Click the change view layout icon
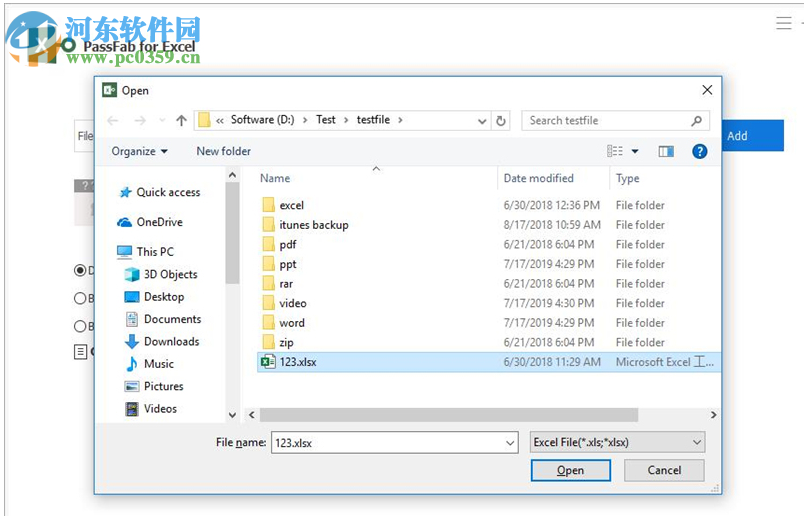804x516 pixels. (x=615, y=151)
